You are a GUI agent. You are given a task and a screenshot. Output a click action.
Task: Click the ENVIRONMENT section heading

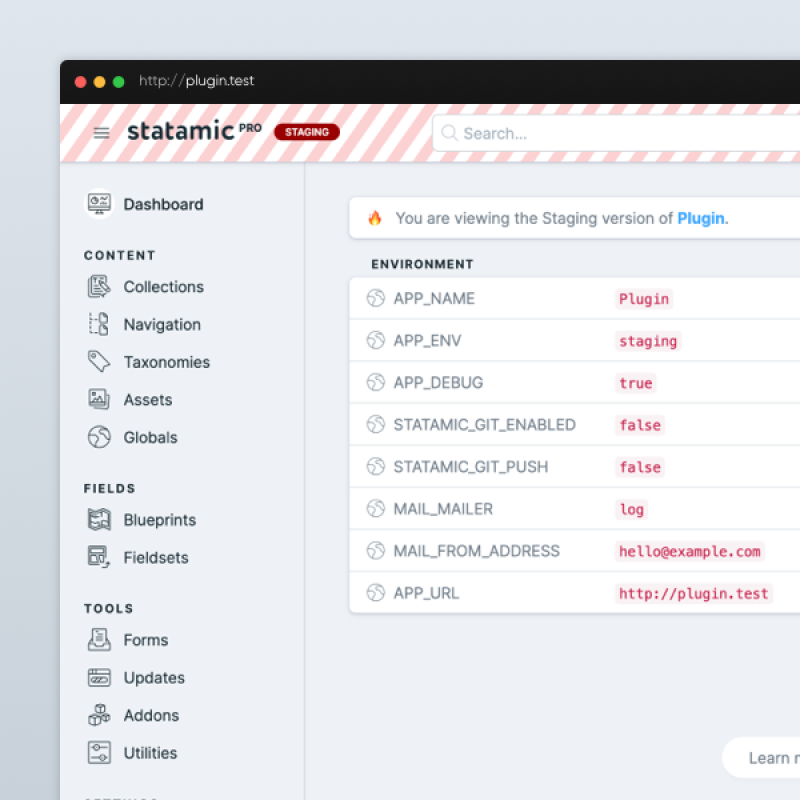coord(422,264)
